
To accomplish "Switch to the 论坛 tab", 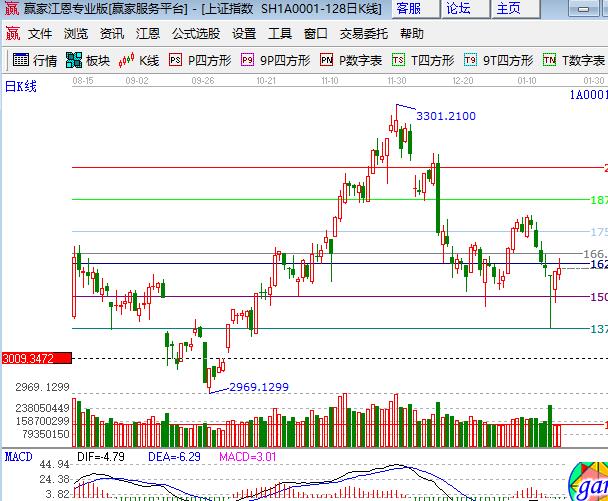I will (459, 9).
